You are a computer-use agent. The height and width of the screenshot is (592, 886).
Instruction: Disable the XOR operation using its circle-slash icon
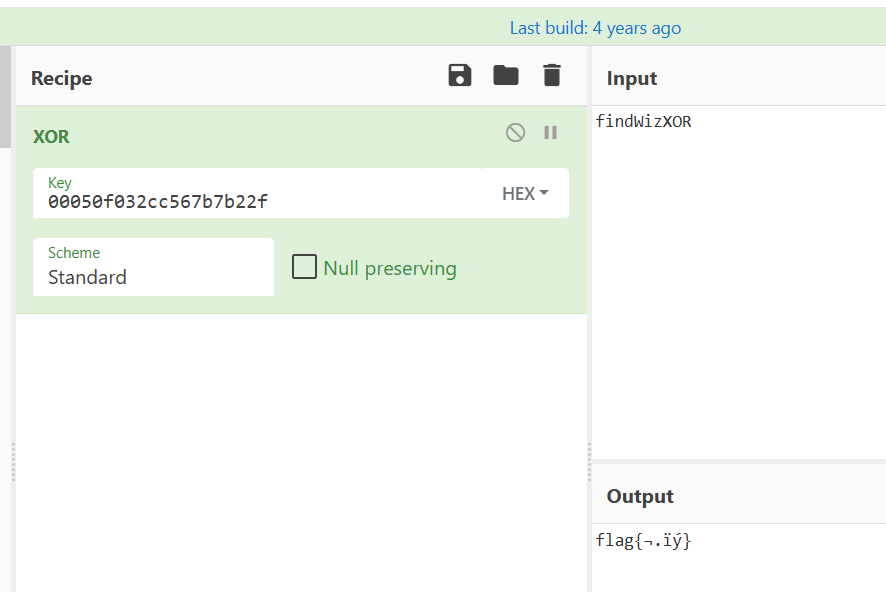tap(515, 133)
